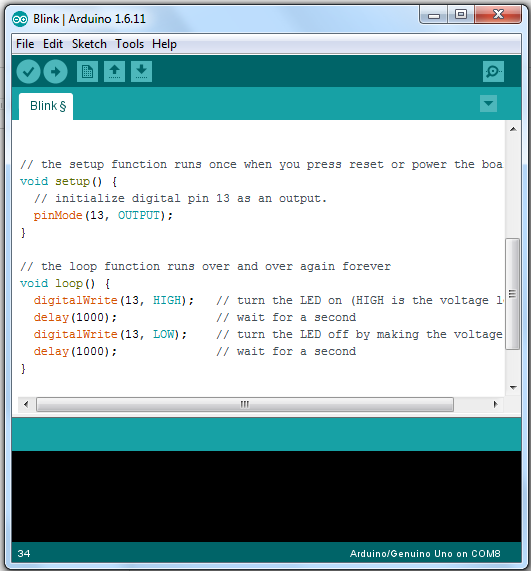Click the horizontal scrollbar left arrow
Viewport: 531px width, 571px height.
[26, 404]
